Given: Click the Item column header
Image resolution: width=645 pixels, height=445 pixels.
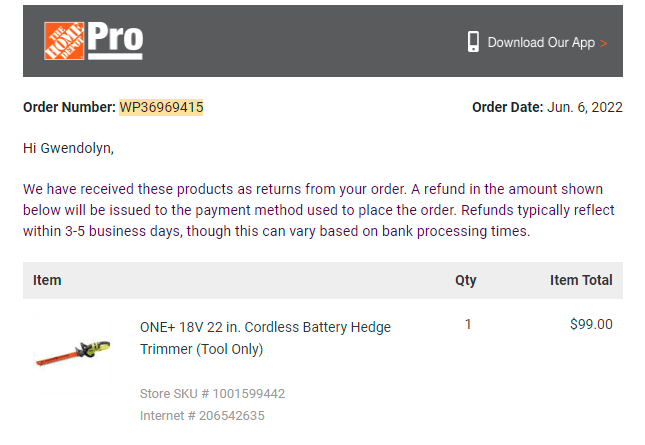Looking at the screenshot, I should tap(47, 280).
